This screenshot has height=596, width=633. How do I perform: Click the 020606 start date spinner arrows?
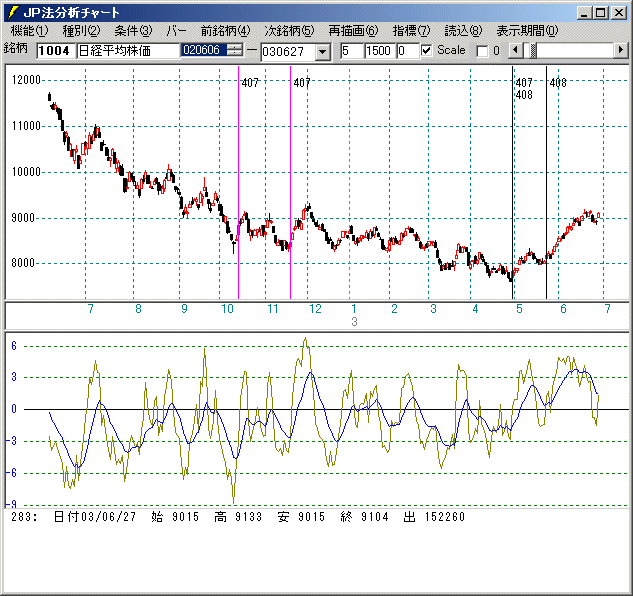coord(234,50)
